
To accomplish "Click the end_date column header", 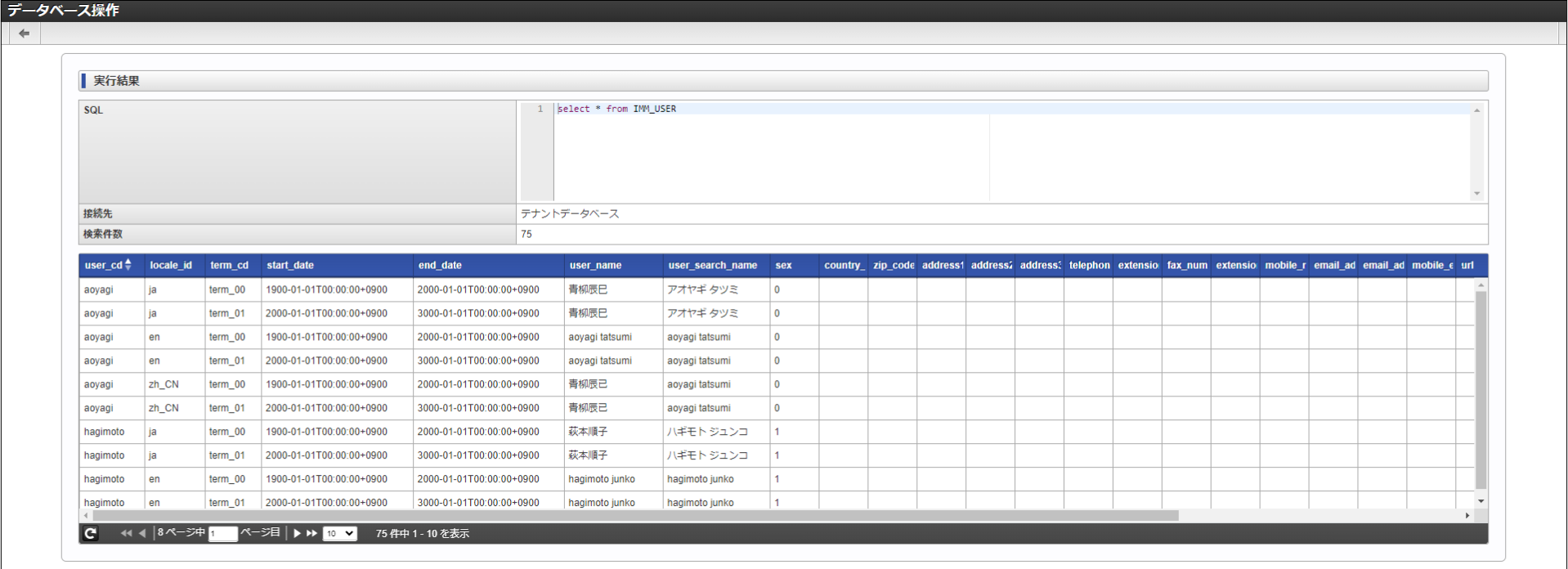I will coord(440,266).
